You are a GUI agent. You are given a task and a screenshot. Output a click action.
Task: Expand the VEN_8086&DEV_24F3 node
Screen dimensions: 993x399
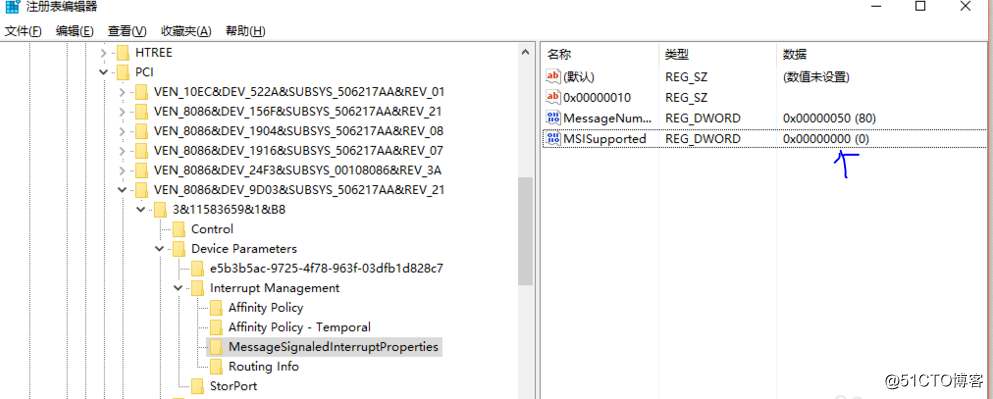[122, 171]
